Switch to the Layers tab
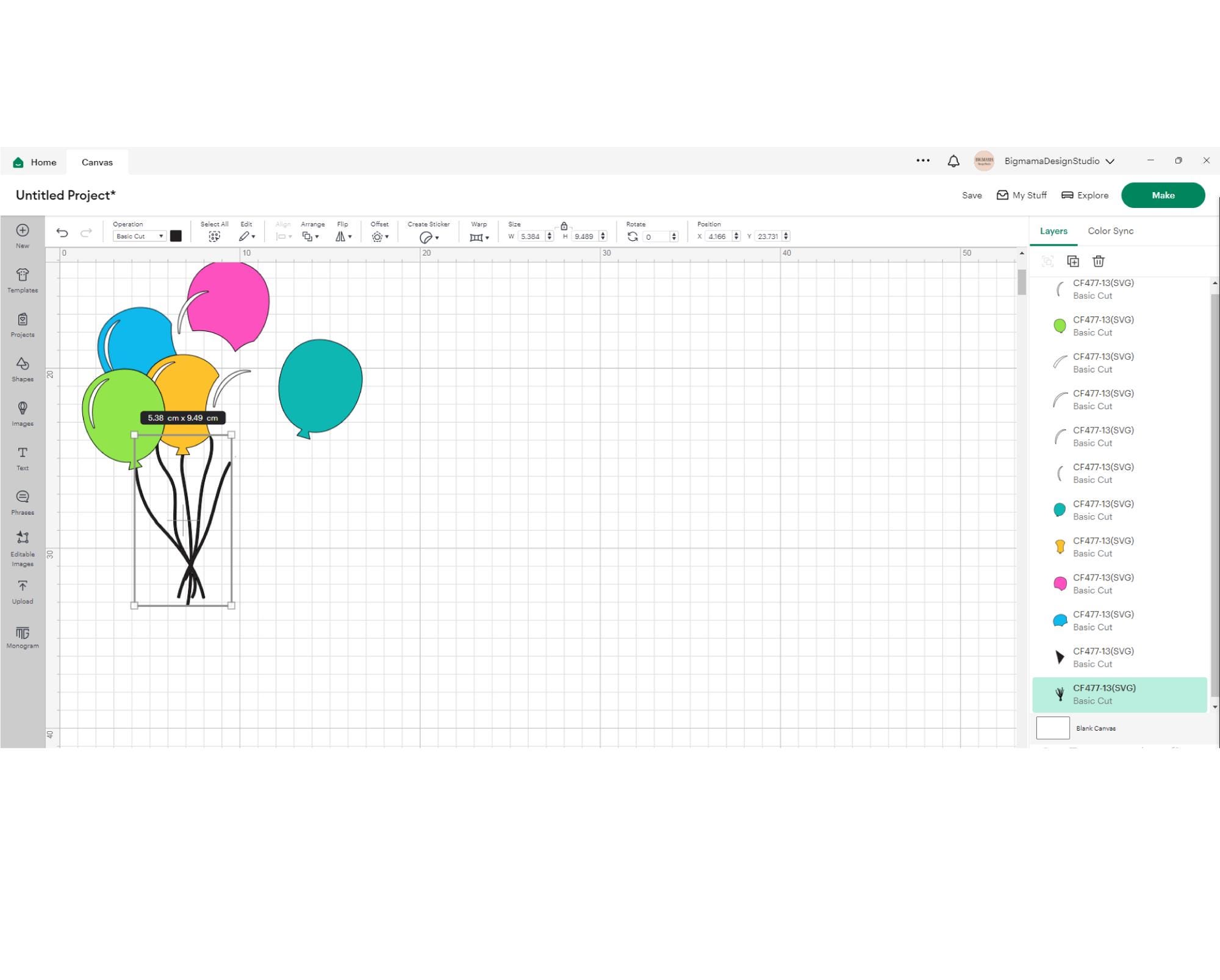 coord(1053,231)
